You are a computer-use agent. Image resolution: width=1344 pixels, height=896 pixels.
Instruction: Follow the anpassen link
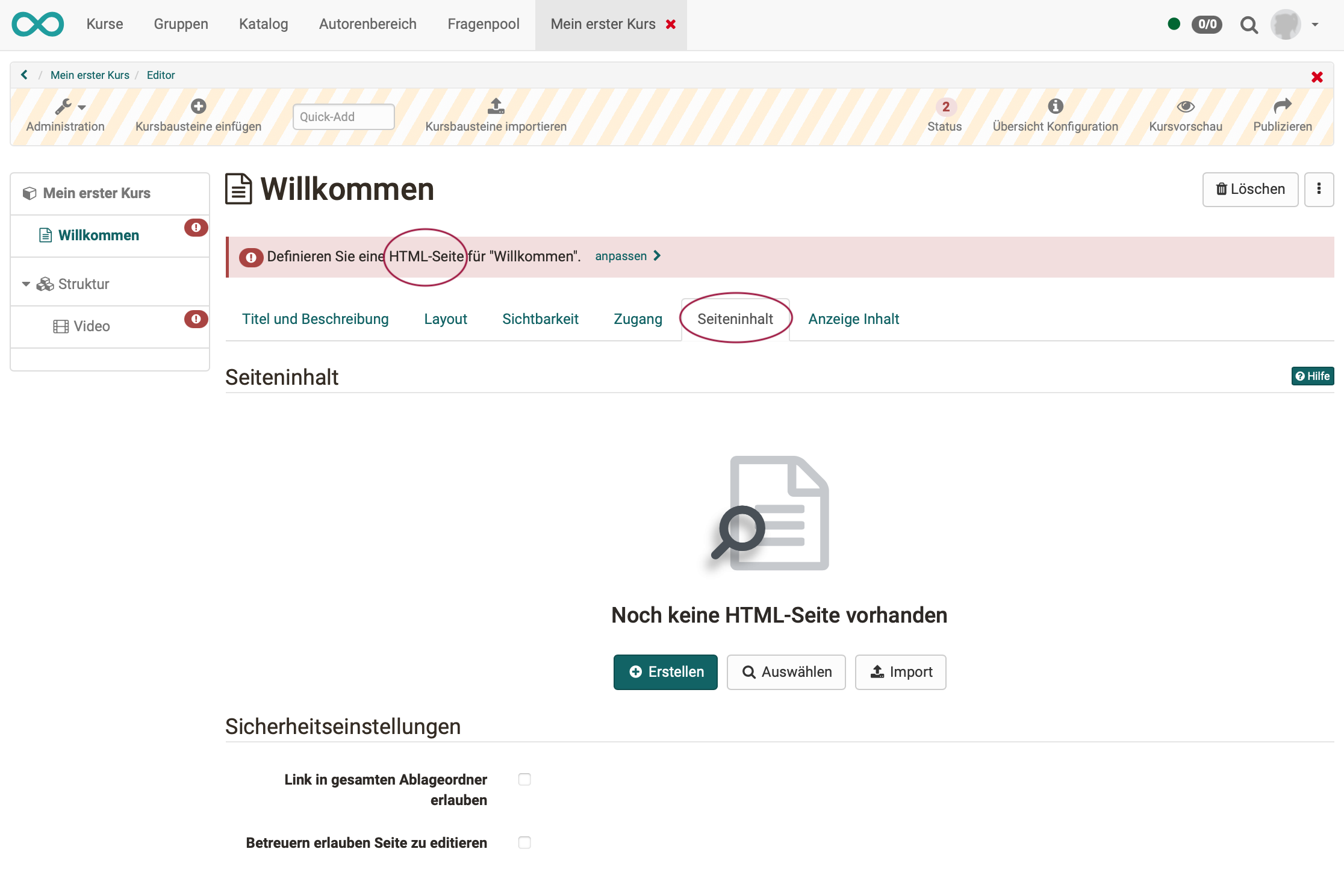(x=627, y=256)
